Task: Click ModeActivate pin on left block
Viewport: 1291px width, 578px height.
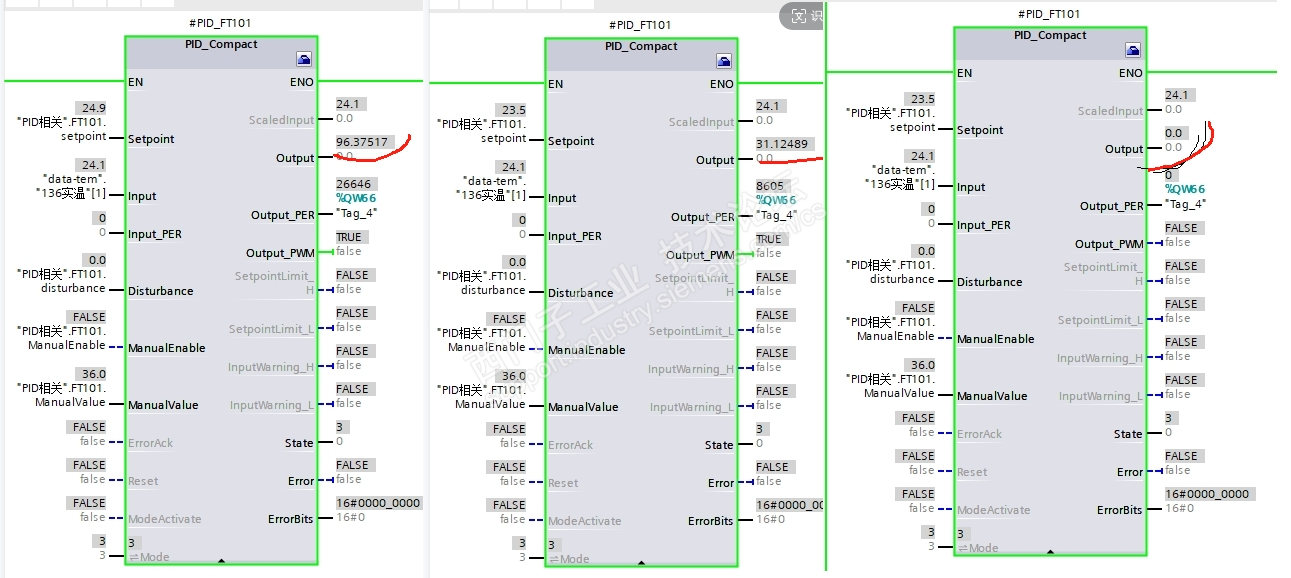Action: pos(164,519)
